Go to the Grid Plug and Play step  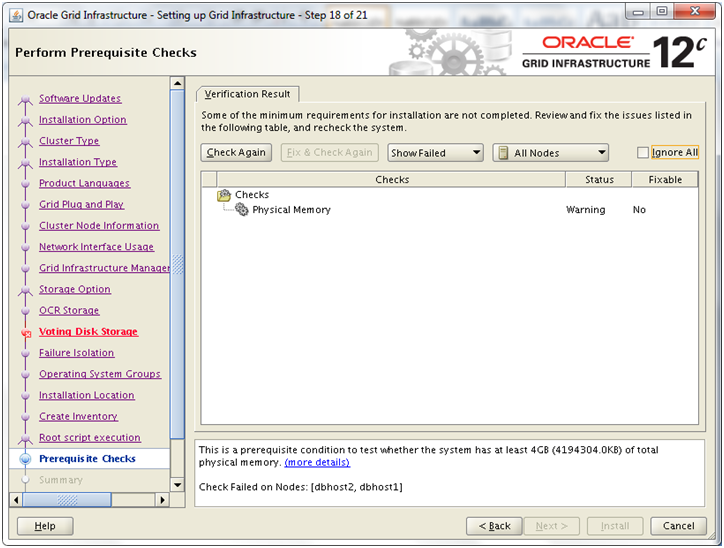click(x=81, y=205)
